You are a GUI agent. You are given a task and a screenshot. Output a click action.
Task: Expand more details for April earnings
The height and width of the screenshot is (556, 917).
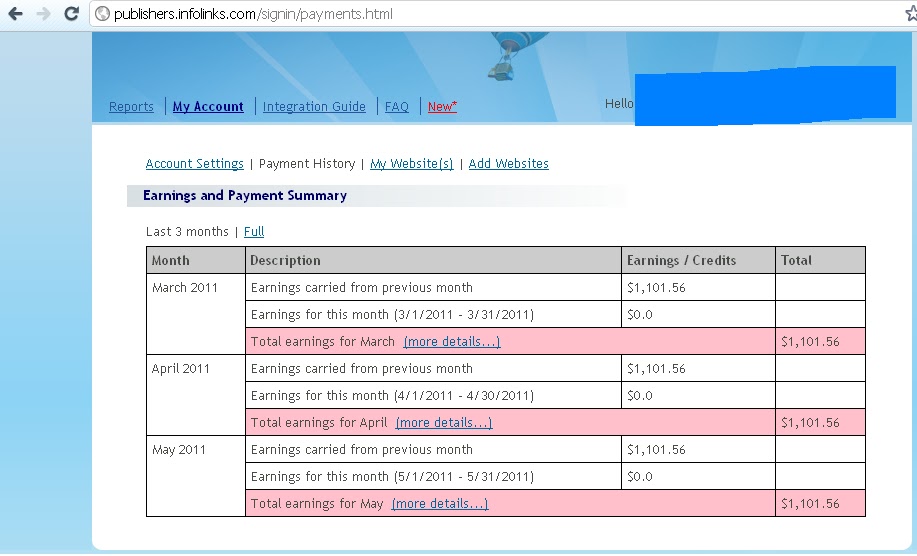pyautogui.click(x=444, y=423)
